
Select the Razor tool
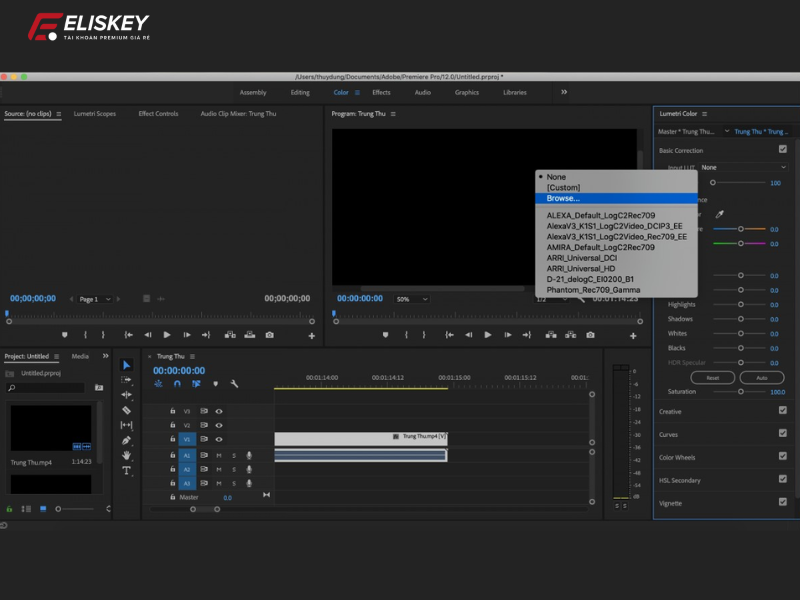click(124, 410)
